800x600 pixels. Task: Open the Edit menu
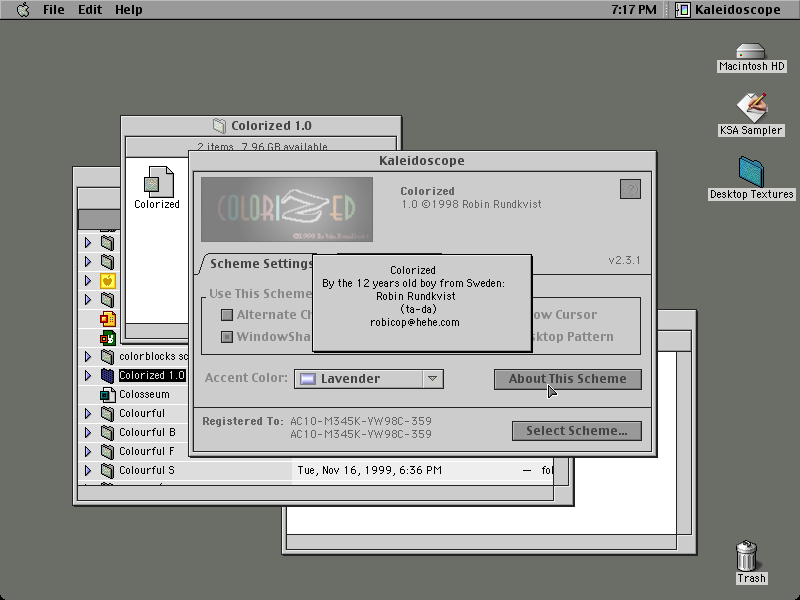pos(90,10)
